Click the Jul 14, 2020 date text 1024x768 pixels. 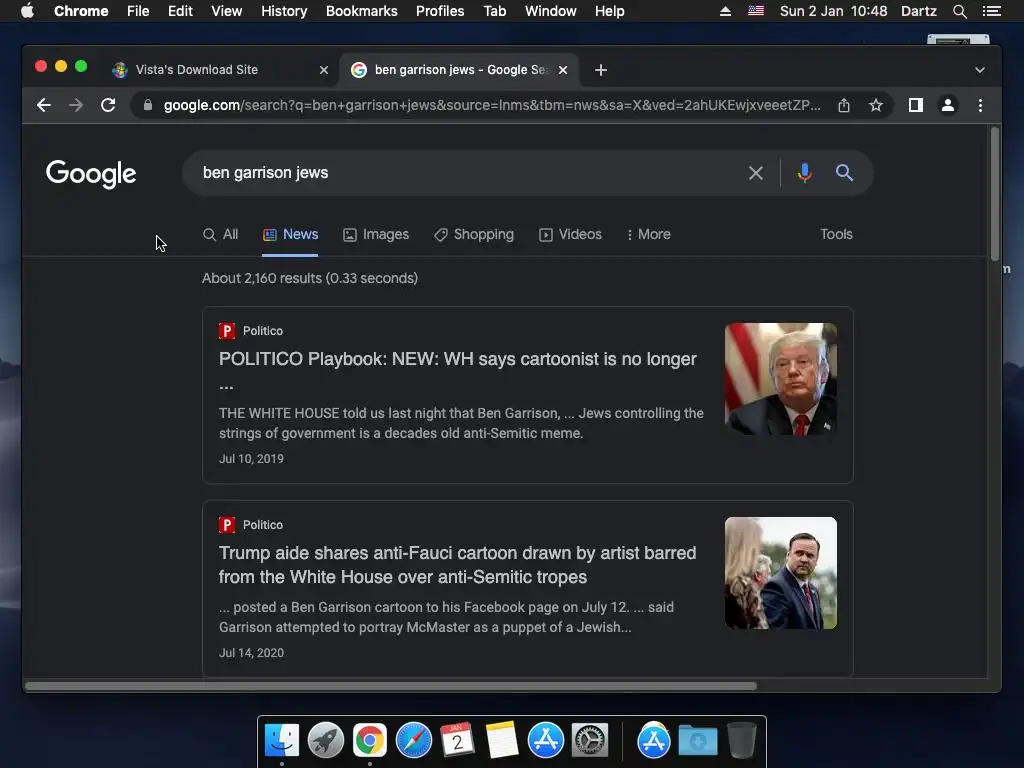(x=251, y=653)
